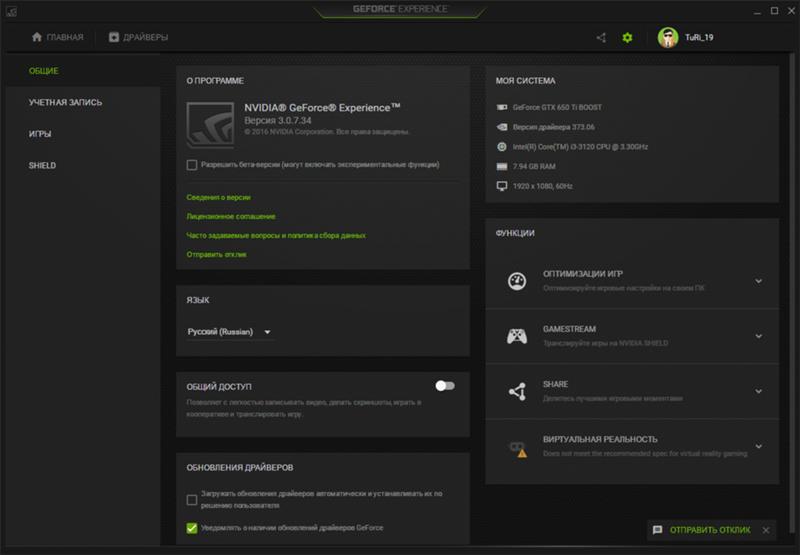Screen dimensions: 800x555
Task: Click the share icon in top bar
Action: point(601,37)
